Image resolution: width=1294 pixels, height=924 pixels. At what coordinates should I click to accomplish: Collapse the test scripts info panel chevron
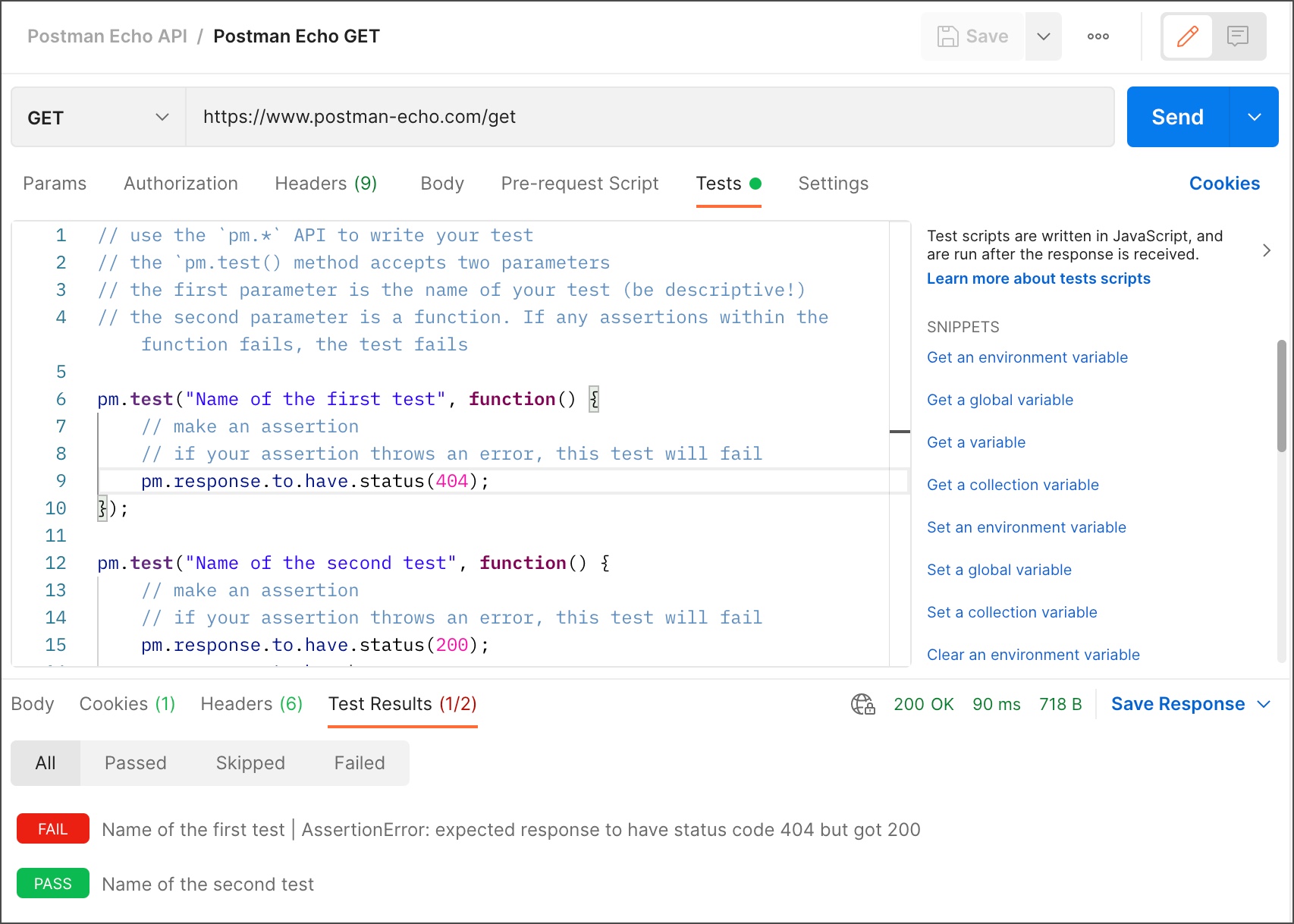pyautogui.click(x=1267, y=250)
